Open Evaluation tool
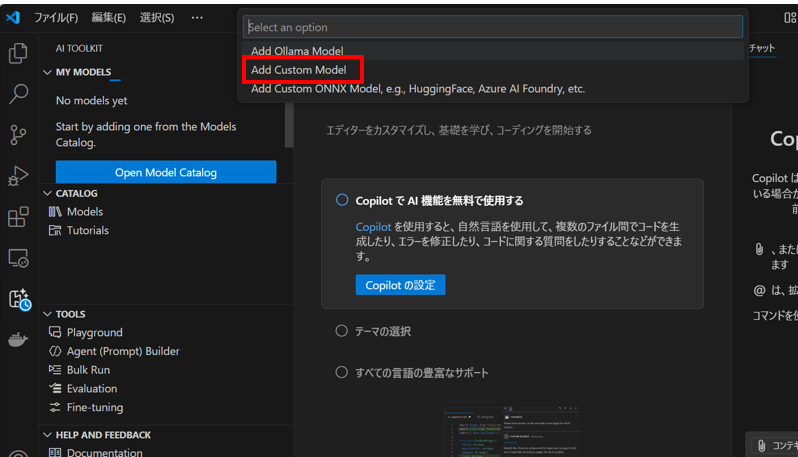Viewport: 798px width, 457px height. point(92,388)
